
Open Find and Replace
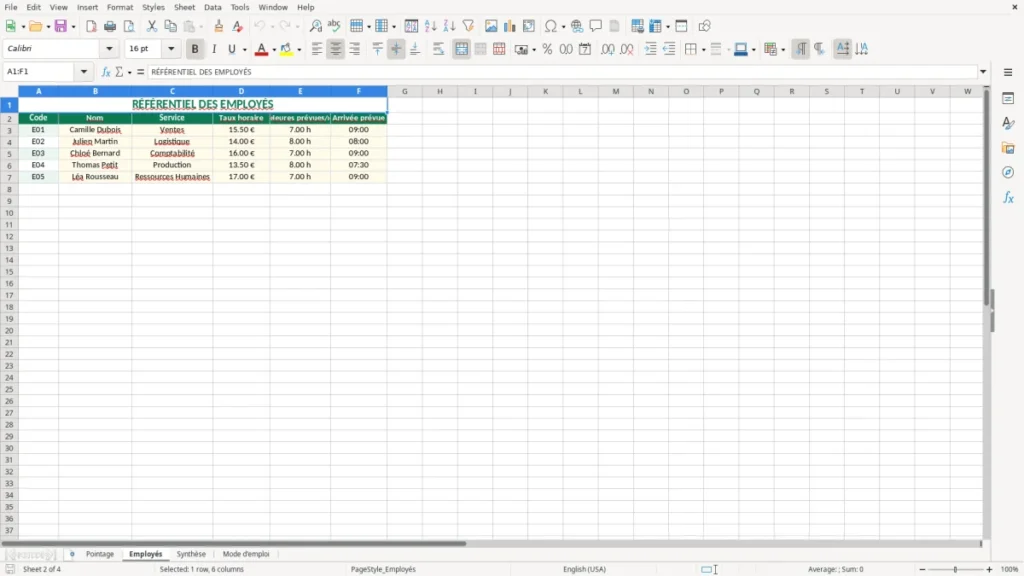315,26
